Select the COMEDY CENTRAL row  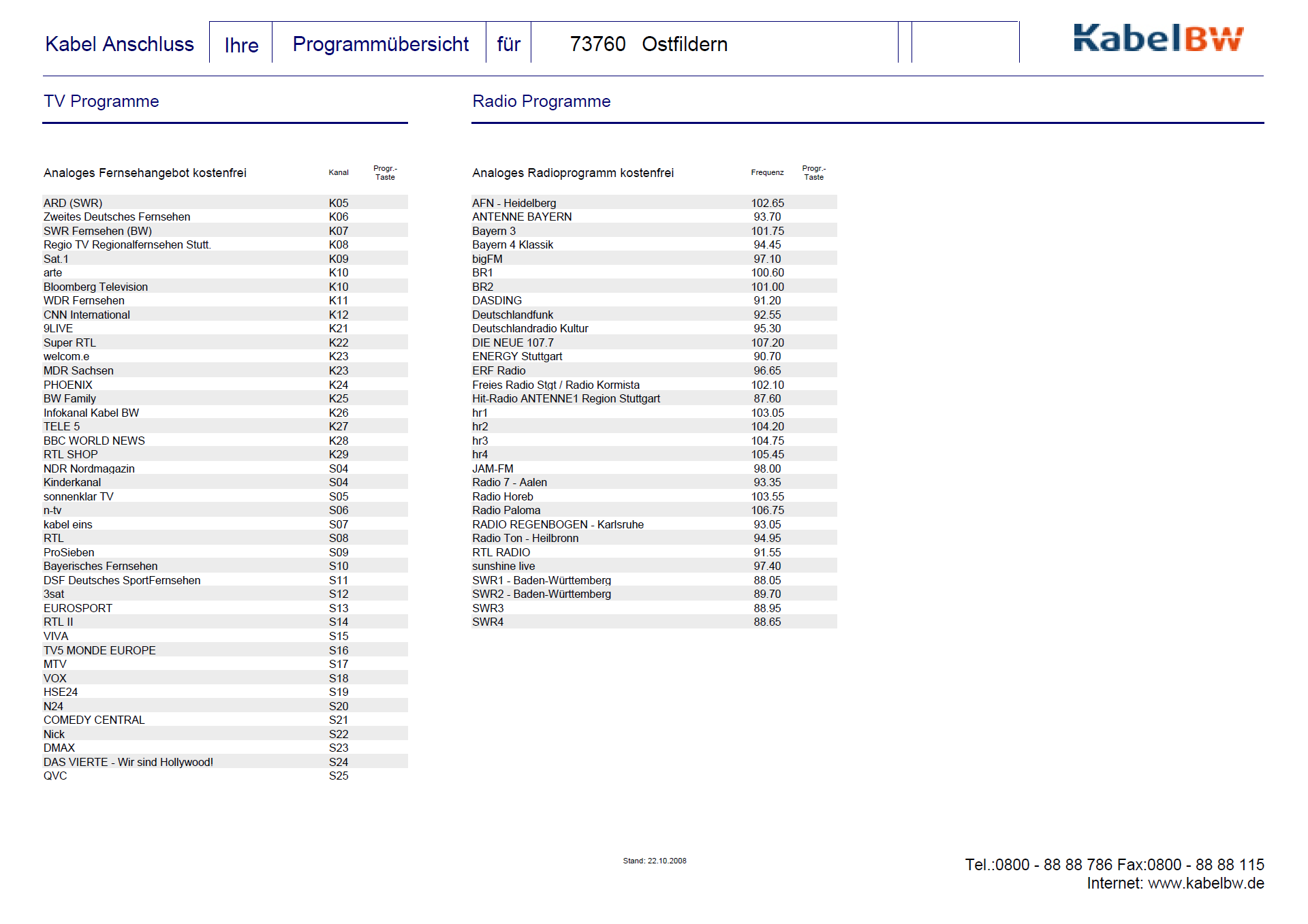click(94, 720)
